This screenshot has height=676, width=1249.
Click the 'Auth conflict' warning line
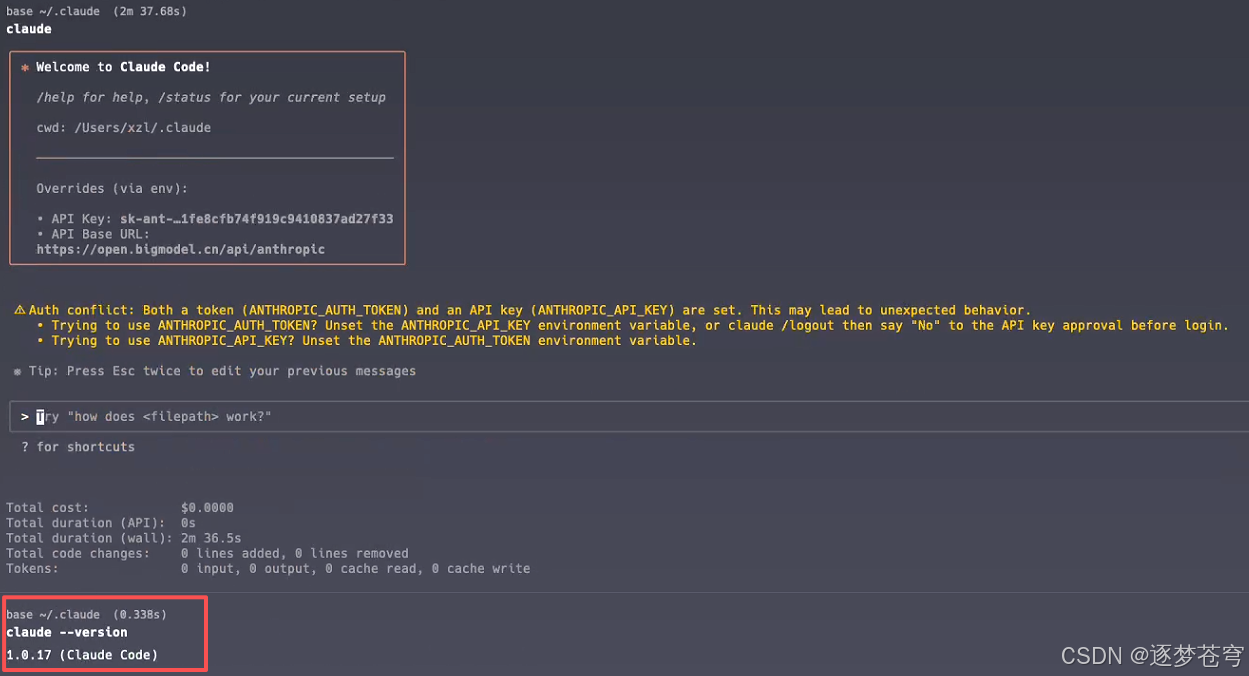[x=529, y=310]
